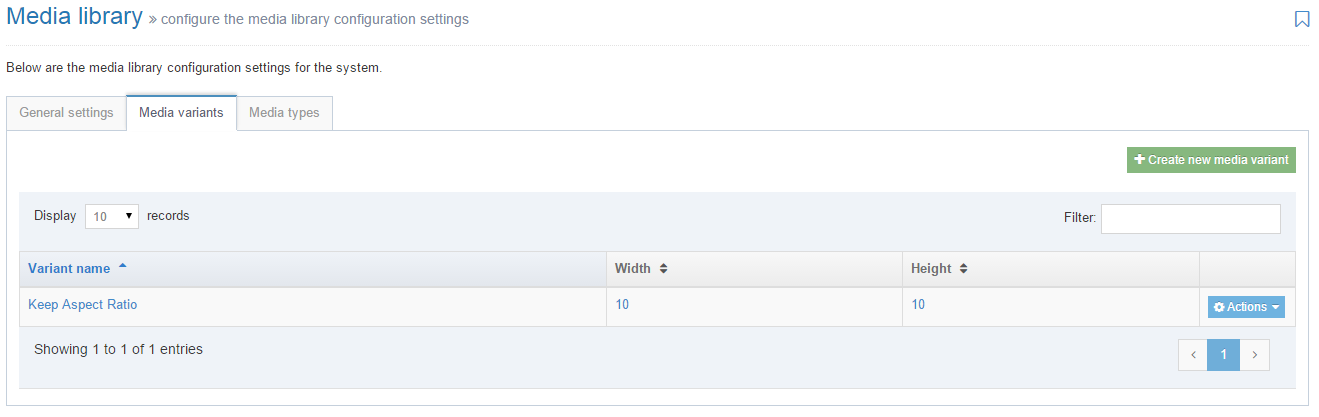Go to the next page arrow
This screenshot has height=417, width=1319.
click(x=1254, y=355)
